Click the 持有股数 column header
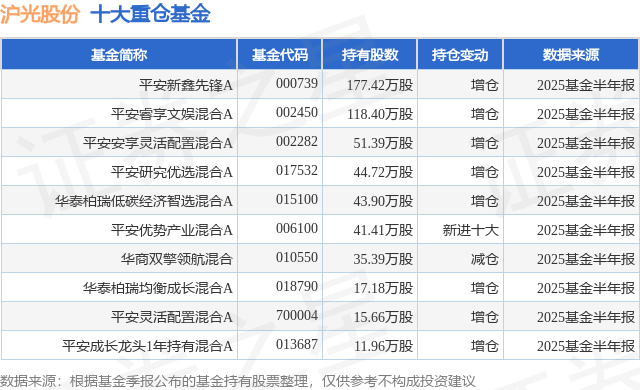This screenshot has height=390, width=640. (x=370, y=55)
